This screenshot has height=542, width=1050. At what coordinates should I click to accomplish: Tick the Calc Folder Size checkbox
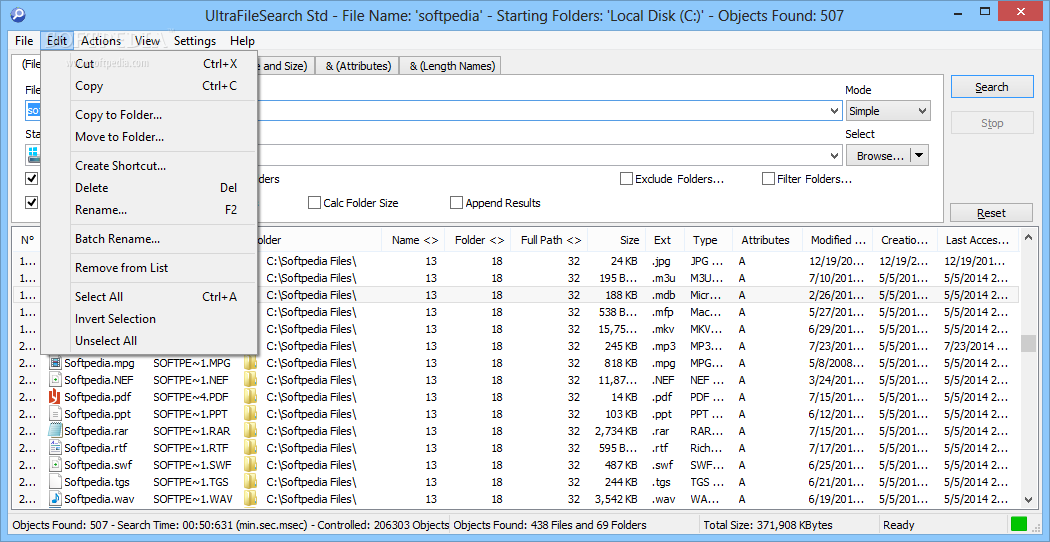pos(314,202)
